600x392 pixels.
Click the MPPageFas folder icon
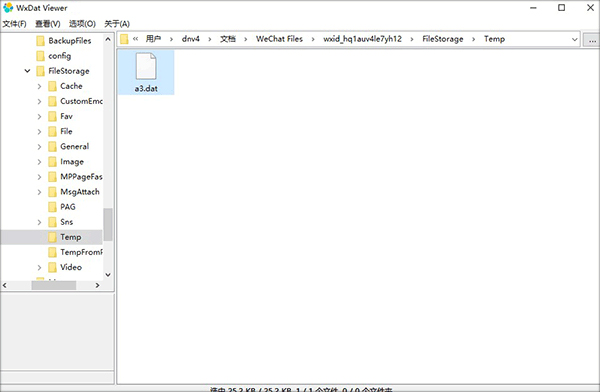click(x=52, y=176)
